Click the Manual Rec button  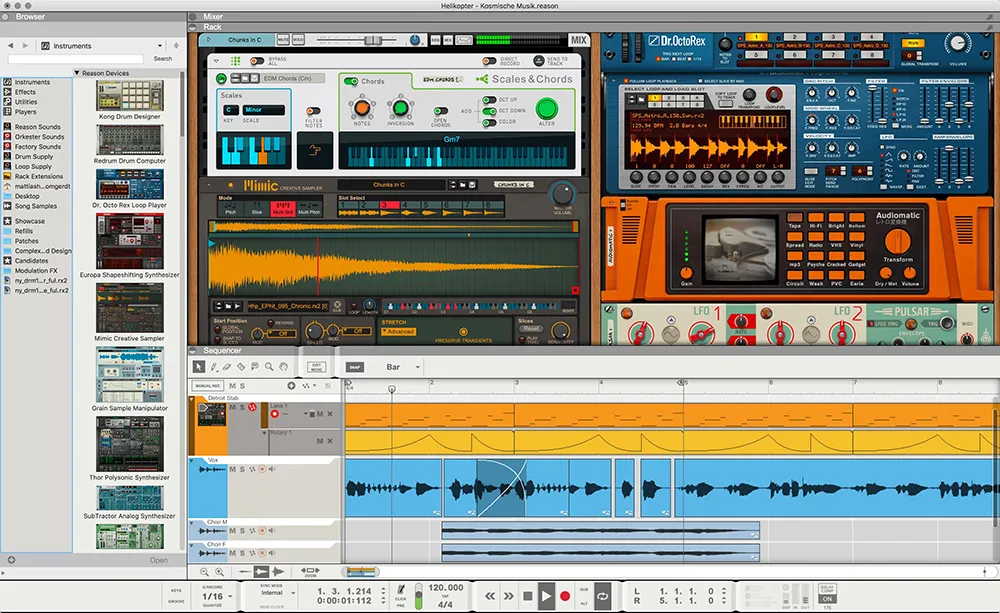pyautogui.click(x=206, y=385)
